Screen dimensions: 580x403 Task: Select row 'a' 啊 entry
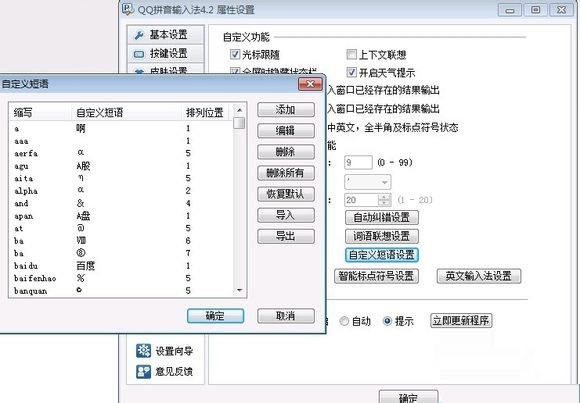pos(121,128)
